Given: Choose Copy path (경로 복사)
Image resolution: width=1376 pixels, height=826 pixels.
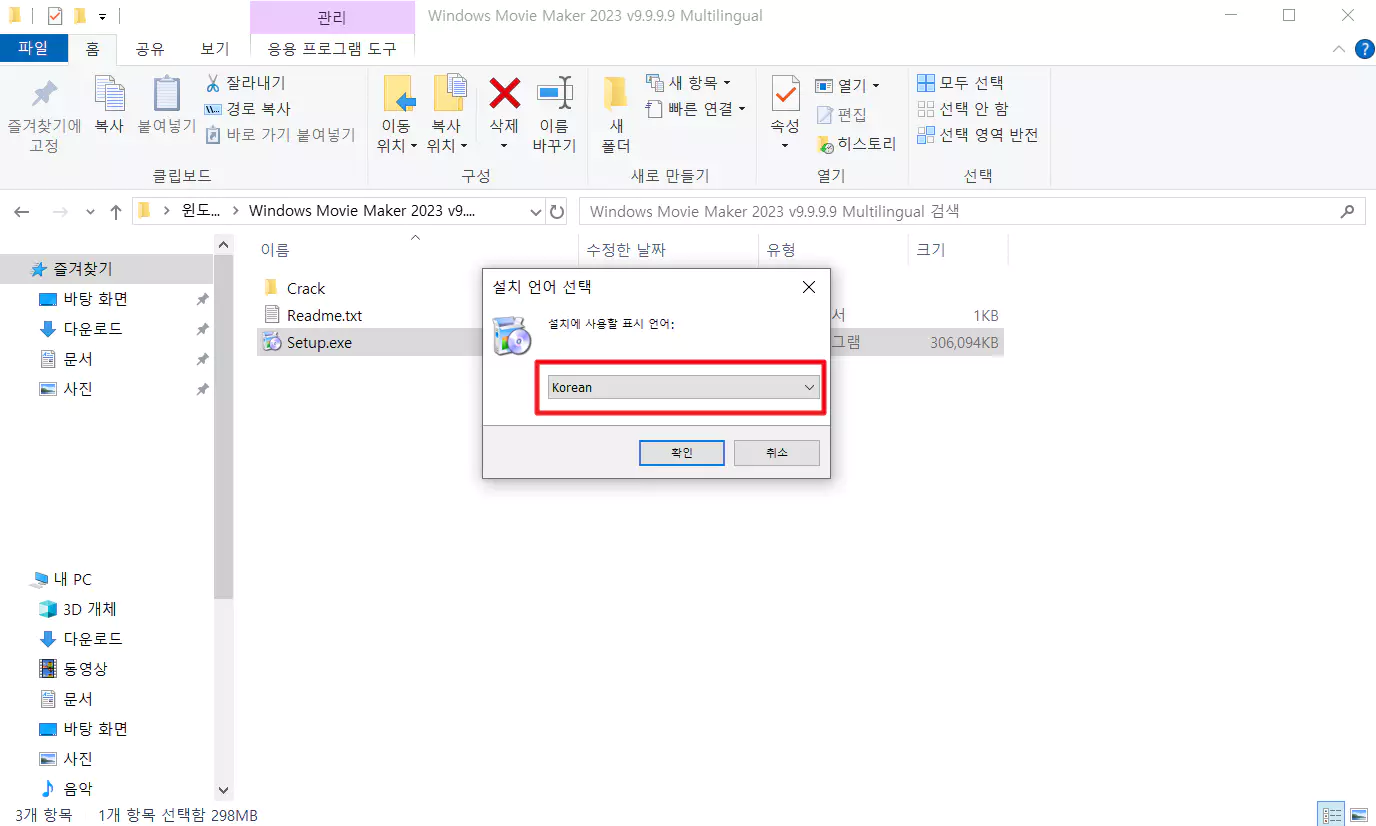Looking at the screenshot, I should 247,109.
